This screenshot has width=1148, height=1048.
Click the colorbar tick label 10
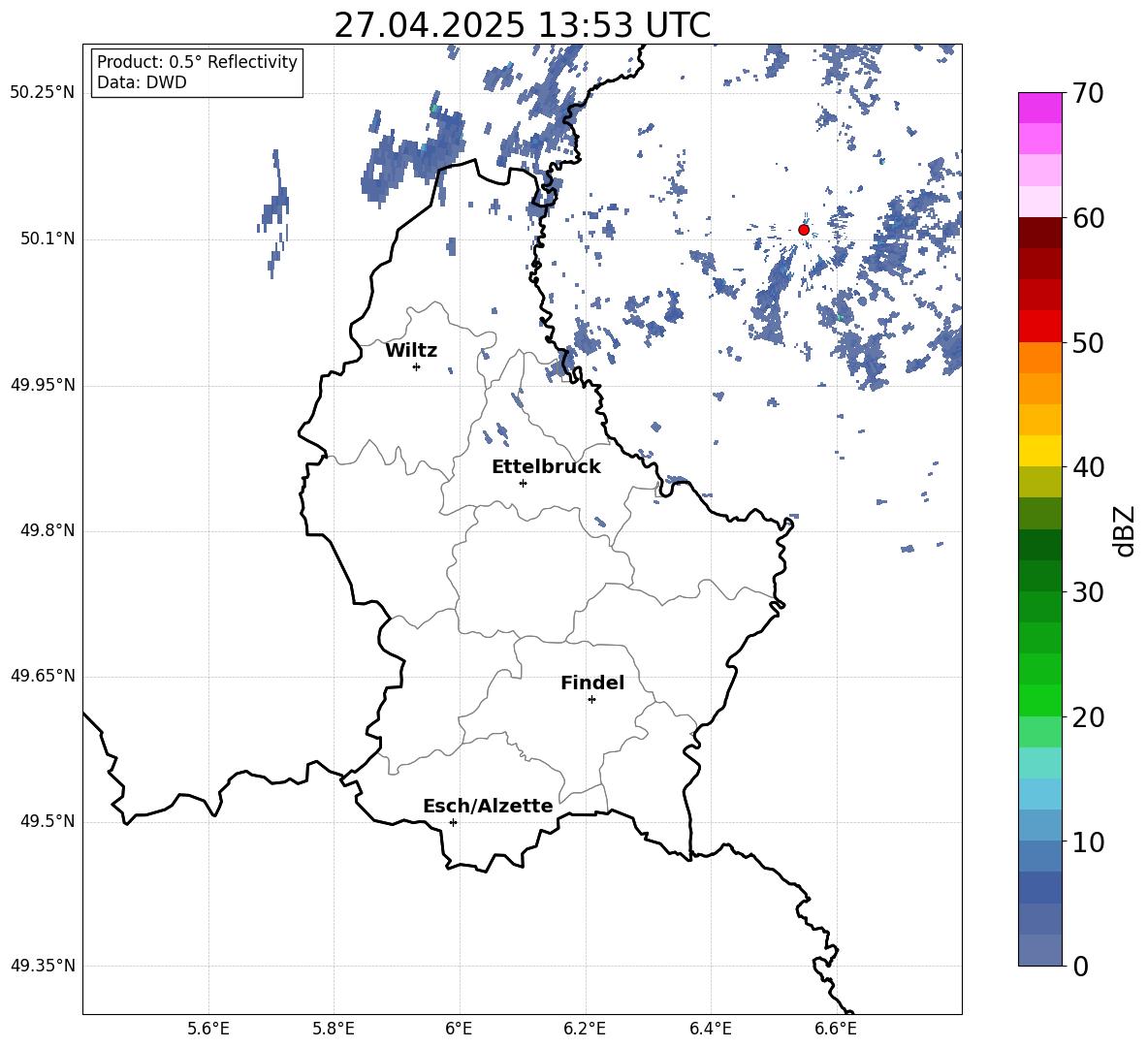[x=1089, y=842]
